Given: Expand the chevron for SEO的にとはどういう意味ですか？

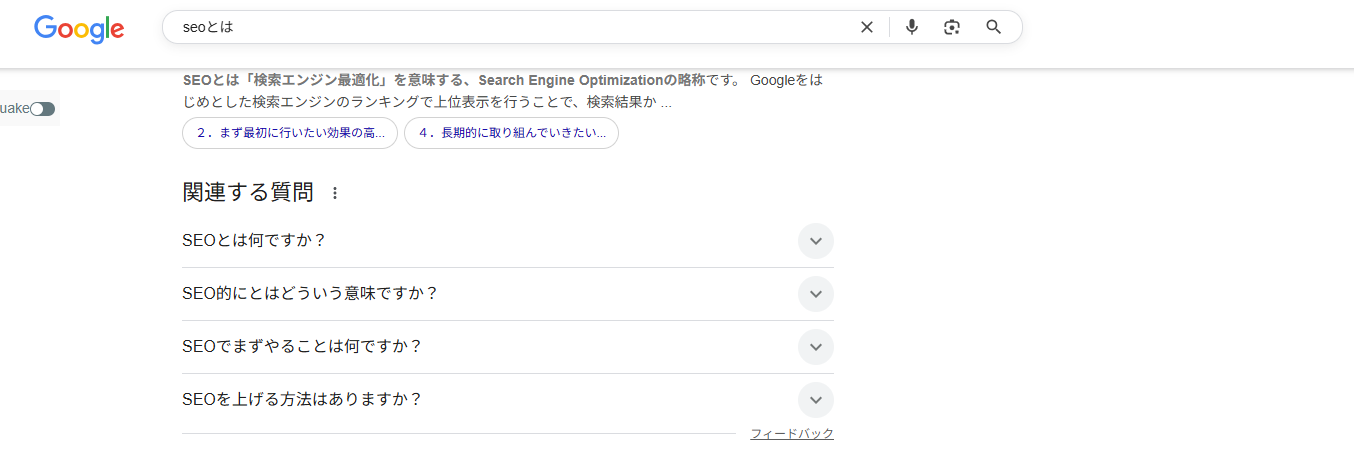Looking at the screenshot, I should [x=815, y=294].
